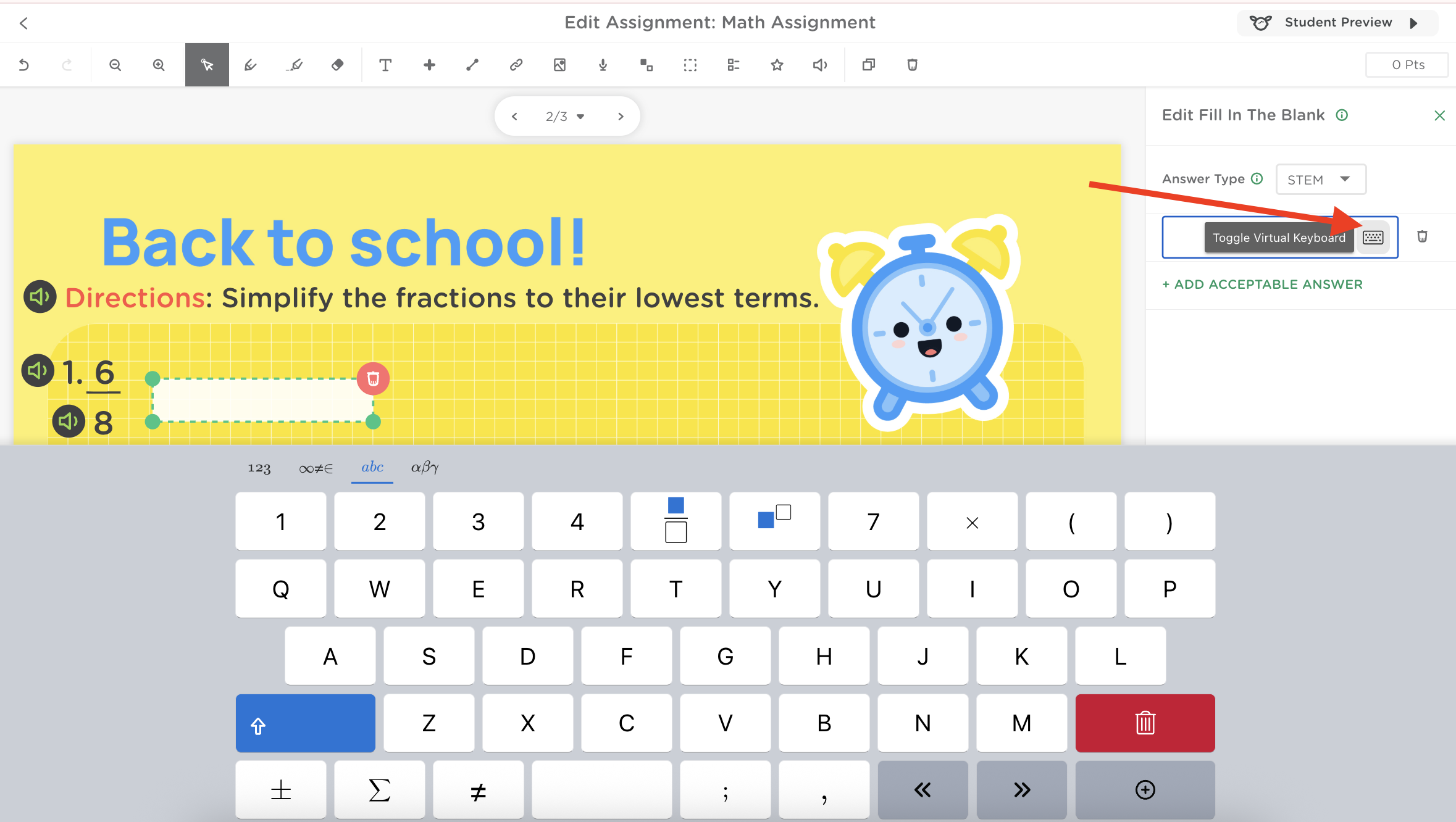1456x822 pixels.
Task: Click the matching squares tool icon
Action: [x=646, y=65]
